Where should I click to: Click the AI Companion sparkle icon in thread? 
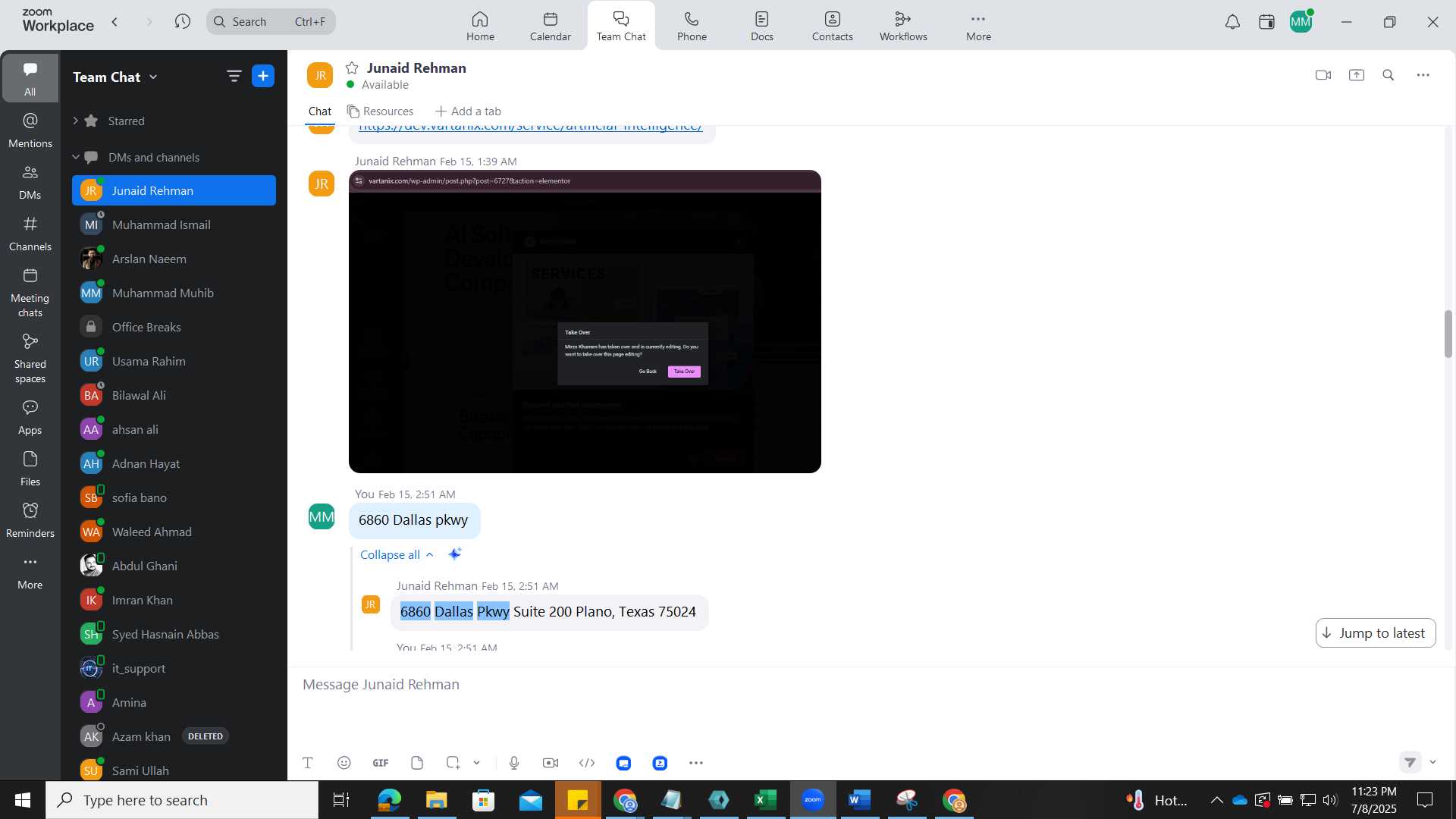tap(454, 554)
